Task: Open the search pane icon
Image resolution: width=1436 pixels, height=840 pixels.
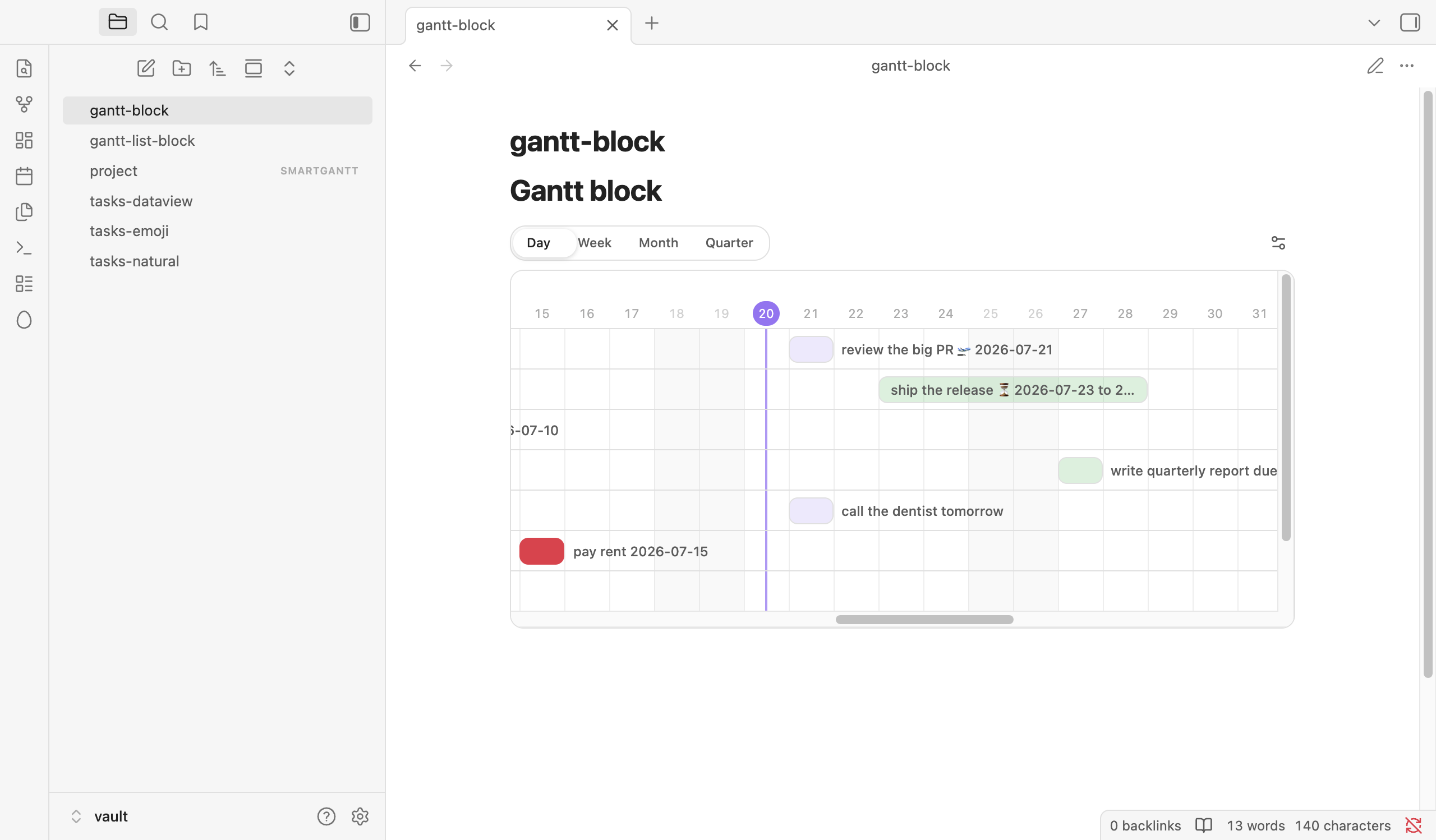Action: [x=159, y=22]
